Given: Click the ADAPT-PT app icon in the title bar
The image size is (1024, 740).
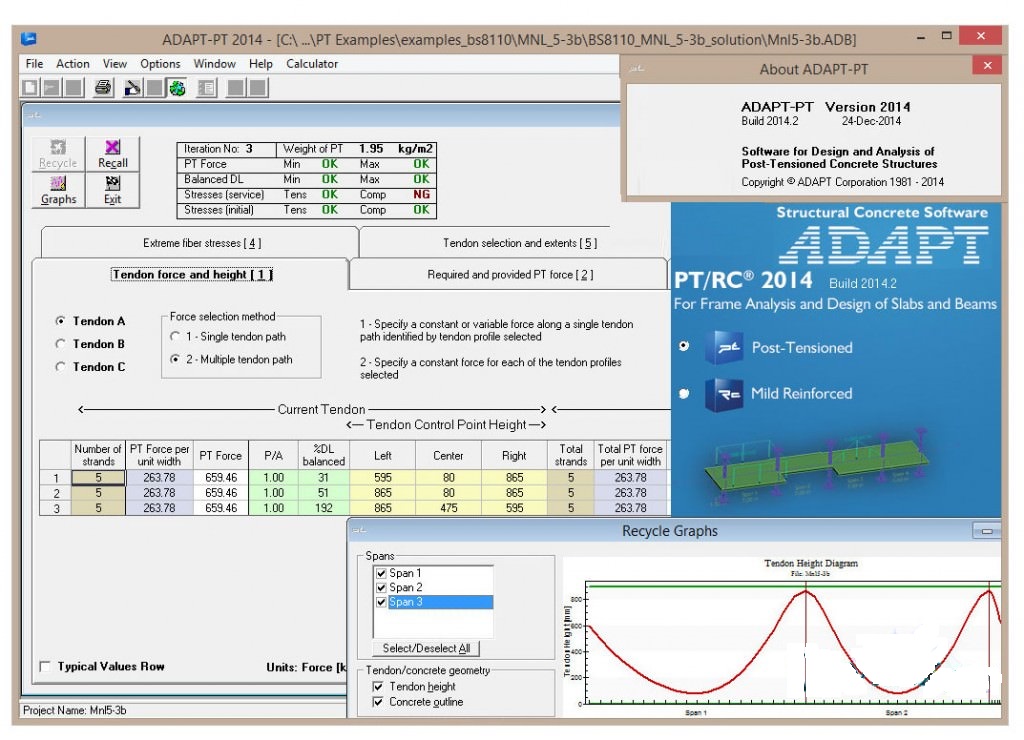Looking at the screenshot, I should coord(29,39).
